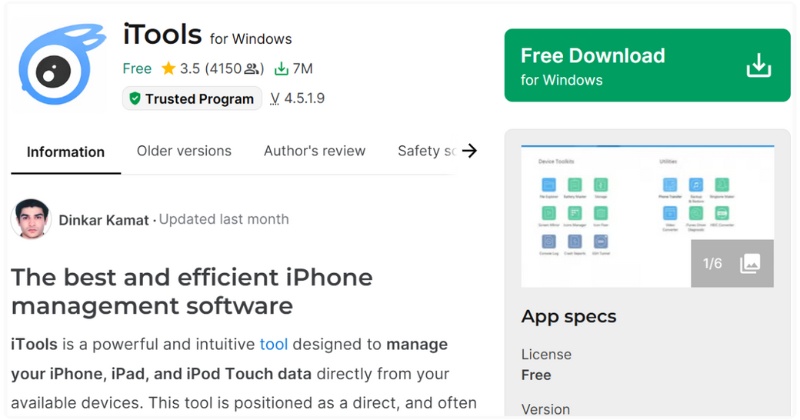Viewport: 800px width, 420px height.
Task: Open the partially hidden Safety tab
Action: [x=426, y=151]
